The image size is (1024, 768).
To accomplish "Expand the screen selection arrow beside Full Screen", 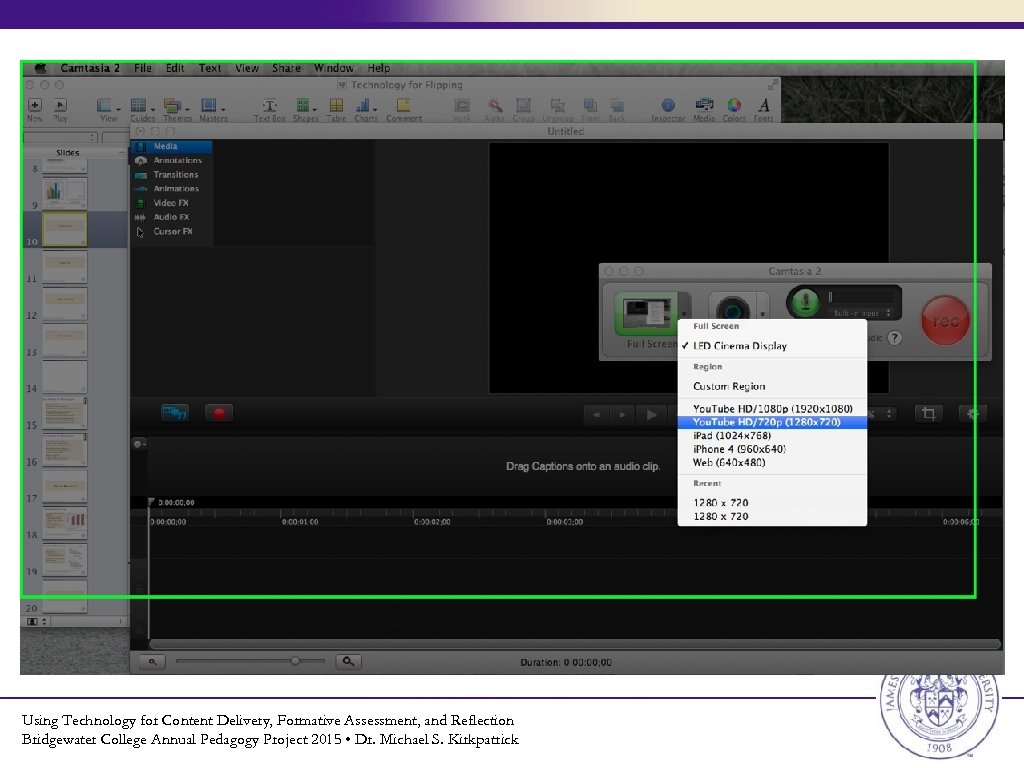I will (x=684, y=312).
